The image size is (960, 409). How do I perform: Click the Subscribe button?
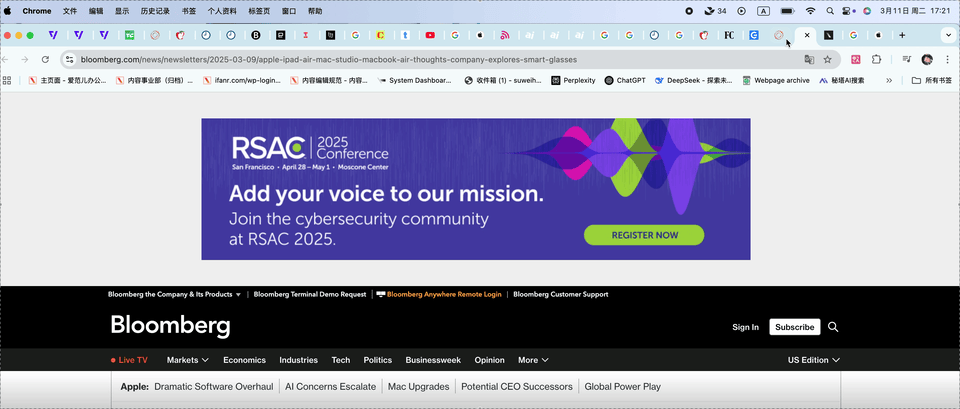(x=794, y=327)
